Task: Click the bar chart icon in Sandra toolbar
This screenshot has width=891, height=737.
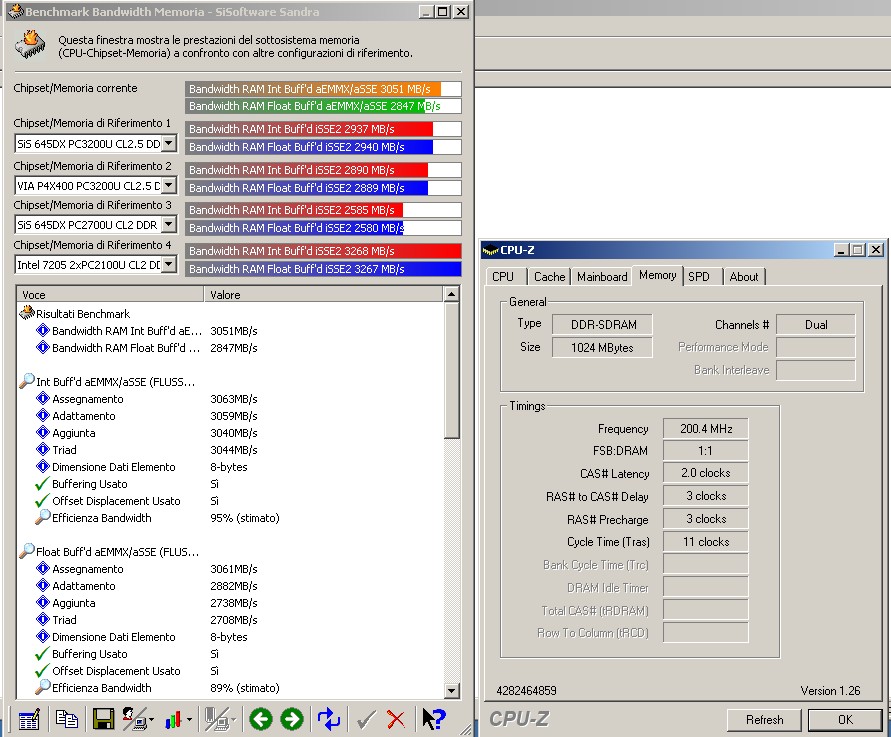Action: [173, 720]
